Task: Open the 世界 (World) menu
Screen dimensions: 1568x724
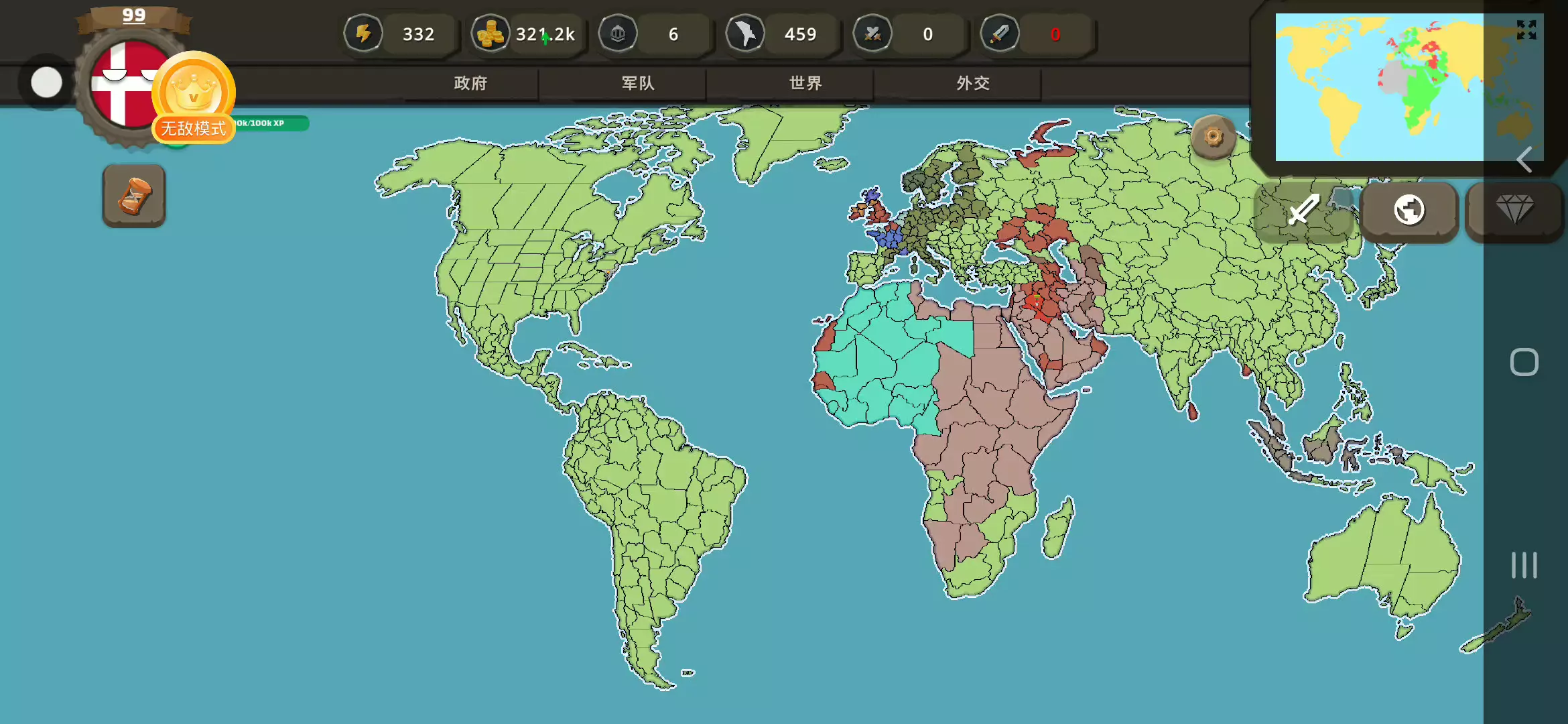Action: [805, 83]
